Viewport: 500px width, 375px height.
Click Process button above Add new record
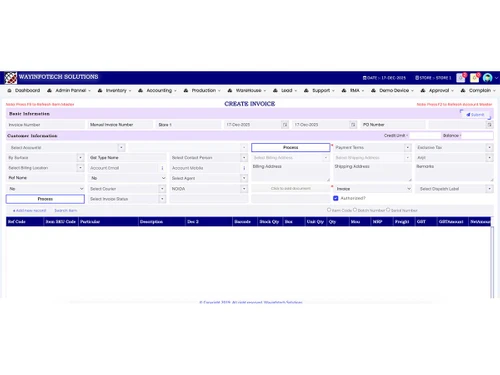click(45, 199)
